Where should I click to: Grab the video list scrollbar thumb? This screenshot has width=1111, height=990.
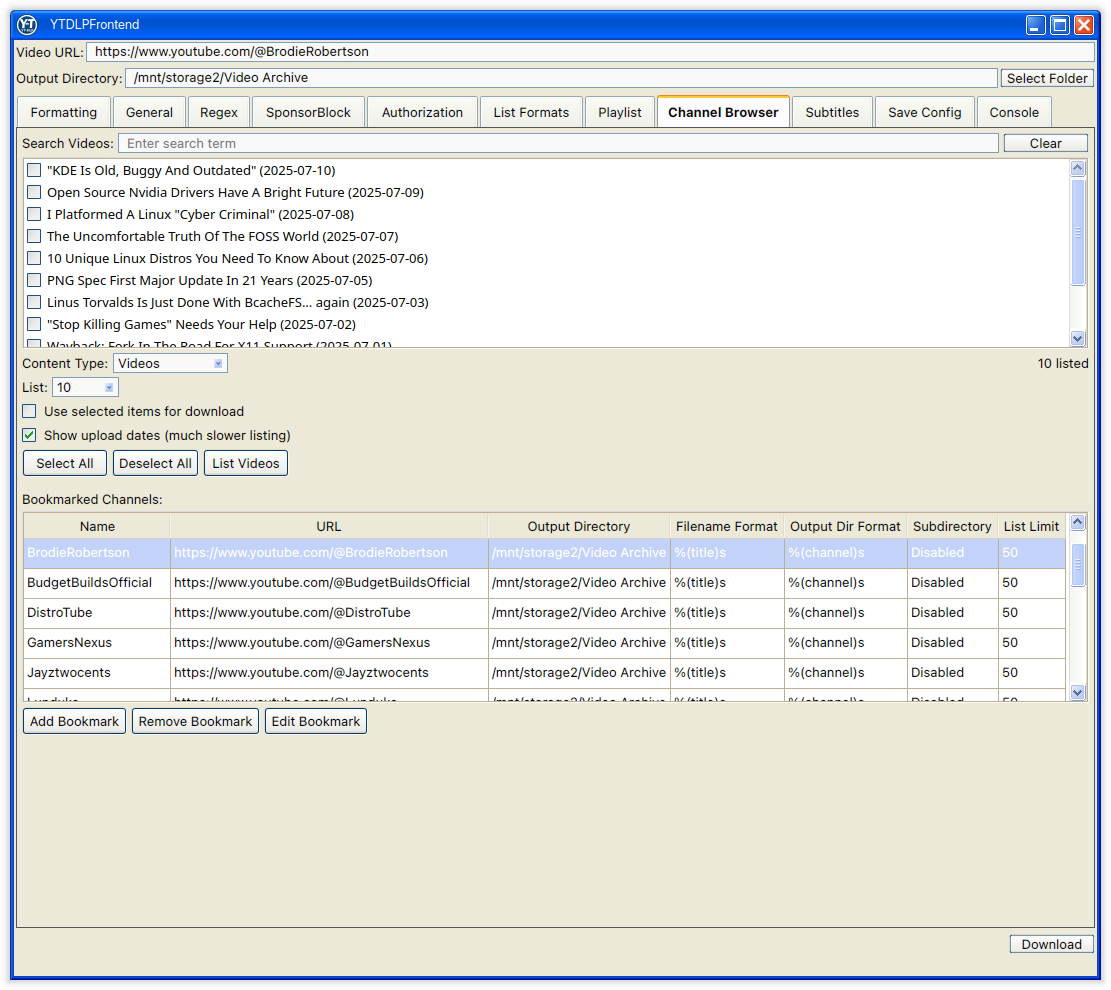point(1078,232)
